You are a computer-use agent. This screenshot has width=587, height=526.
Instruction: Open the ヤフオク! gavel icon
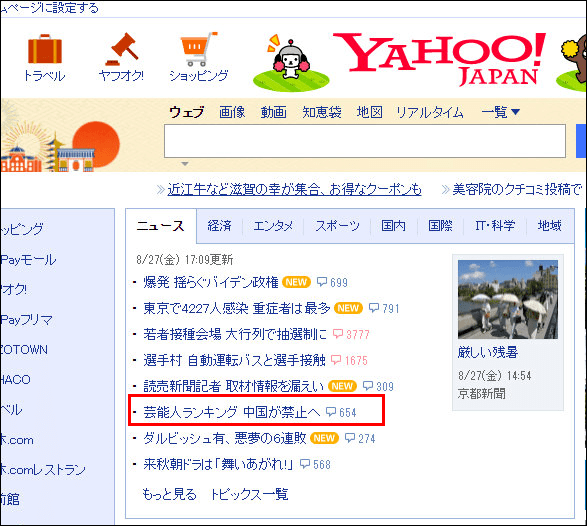(x=121, y=49)
